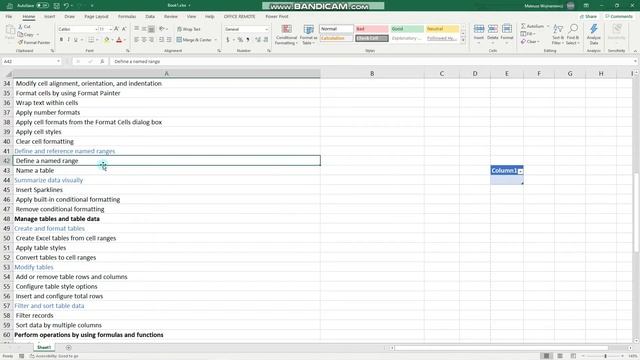This screenshot has height=360, width=640.
Task: Click the Delete cells icon
Action: point(493,29)
